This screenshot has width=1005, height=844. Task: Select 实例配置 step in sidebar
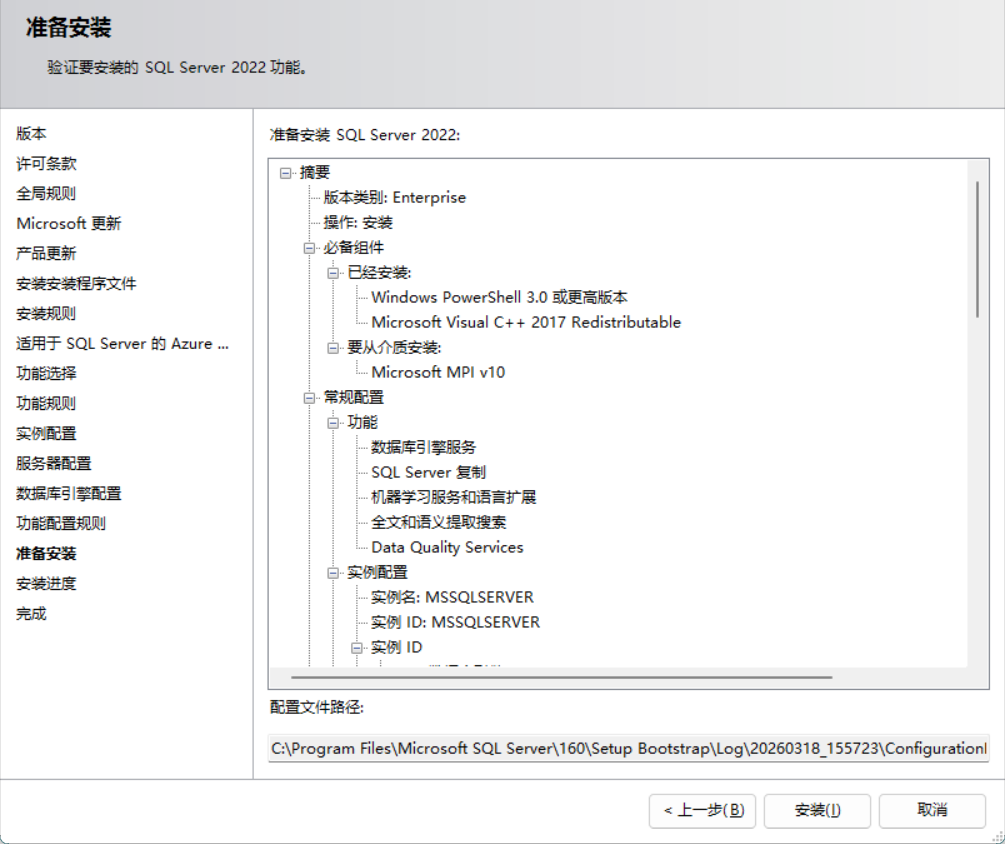pos(46,433)
